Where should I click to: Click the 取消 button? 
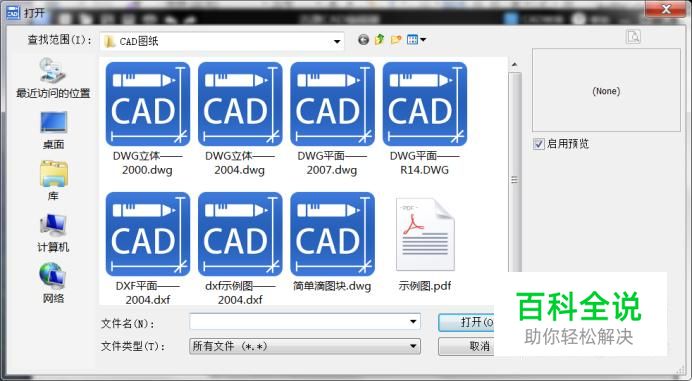pyautogui.click(x=466, y=346)
